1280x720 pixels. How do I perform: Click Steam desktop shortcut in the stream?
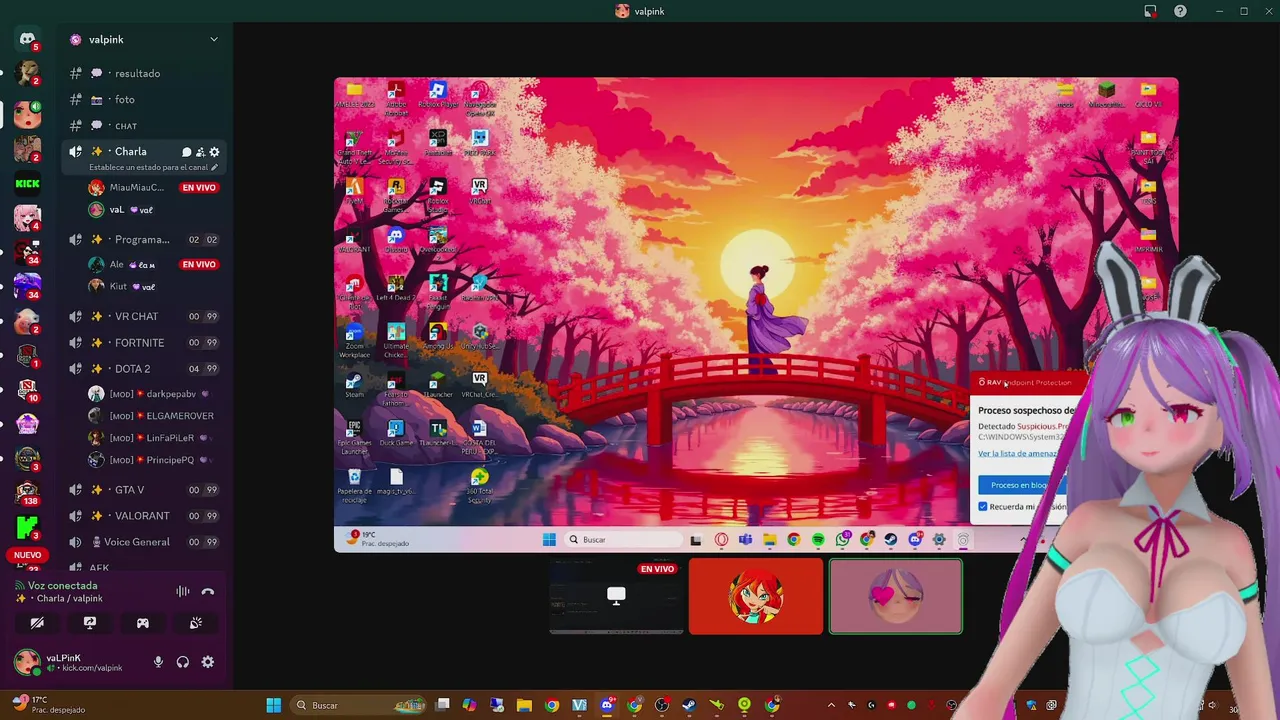(x=354, y=385)
